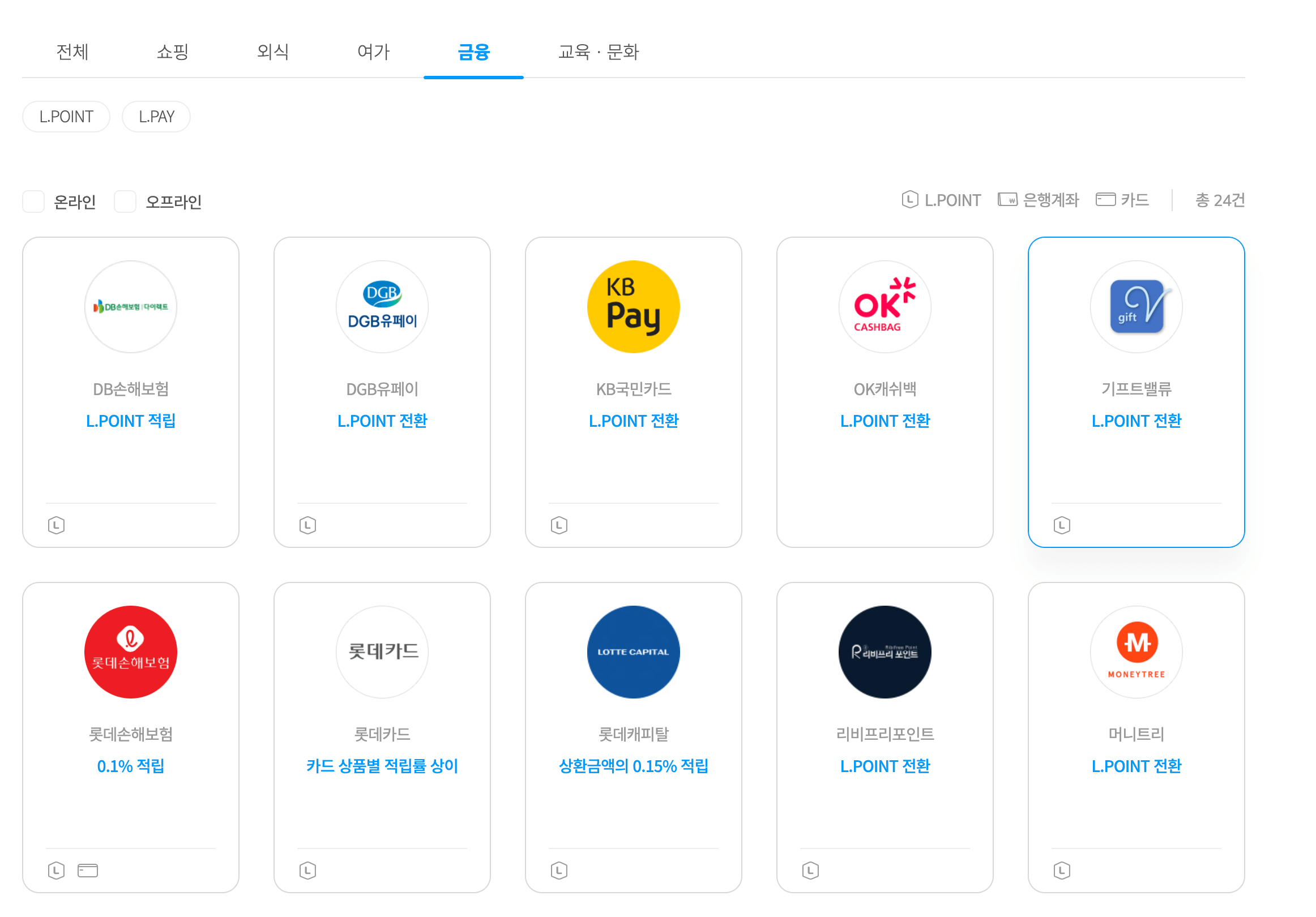
Task: Click 상환금액의 0.15% 적립 link
Action: 633,766
